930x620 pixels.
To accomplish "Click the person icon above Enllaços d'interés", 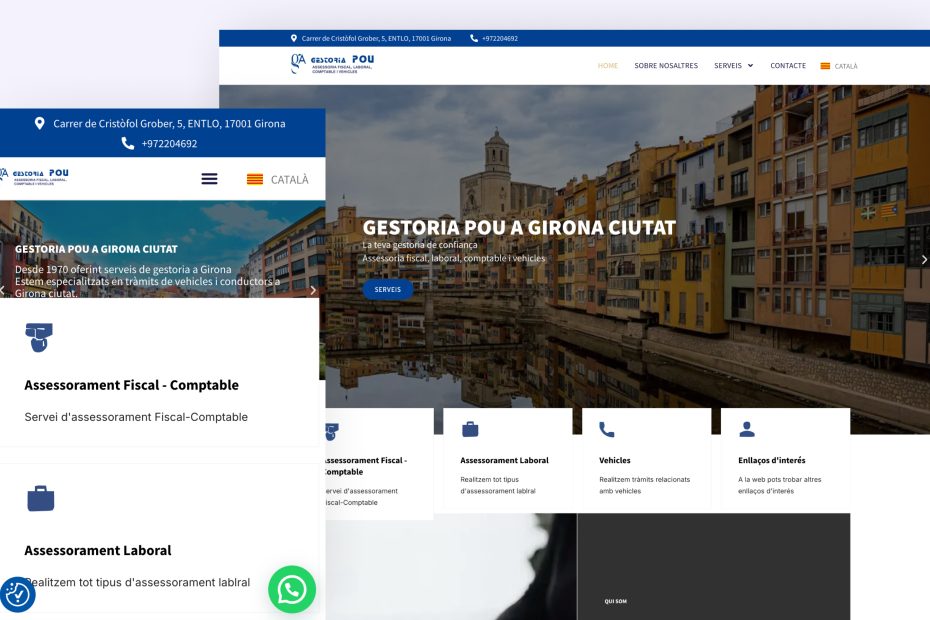I will [x=746, y=430].
